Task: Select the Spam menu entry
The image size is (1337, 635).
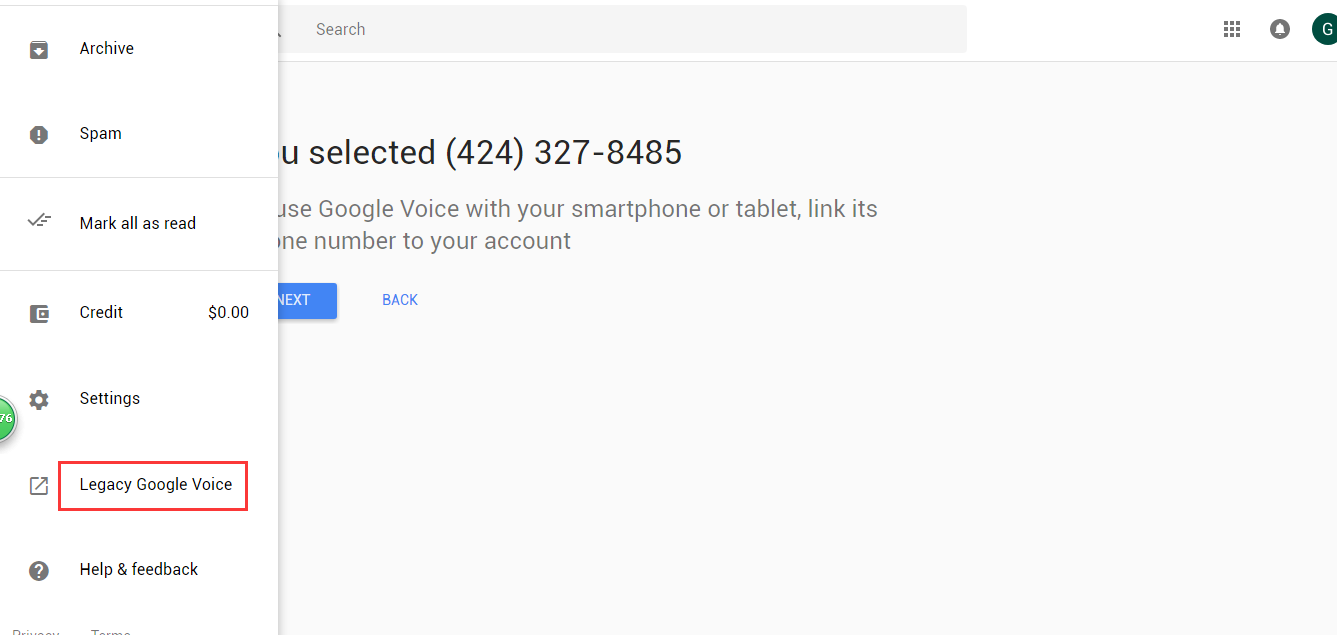Action: click(139, 133)
